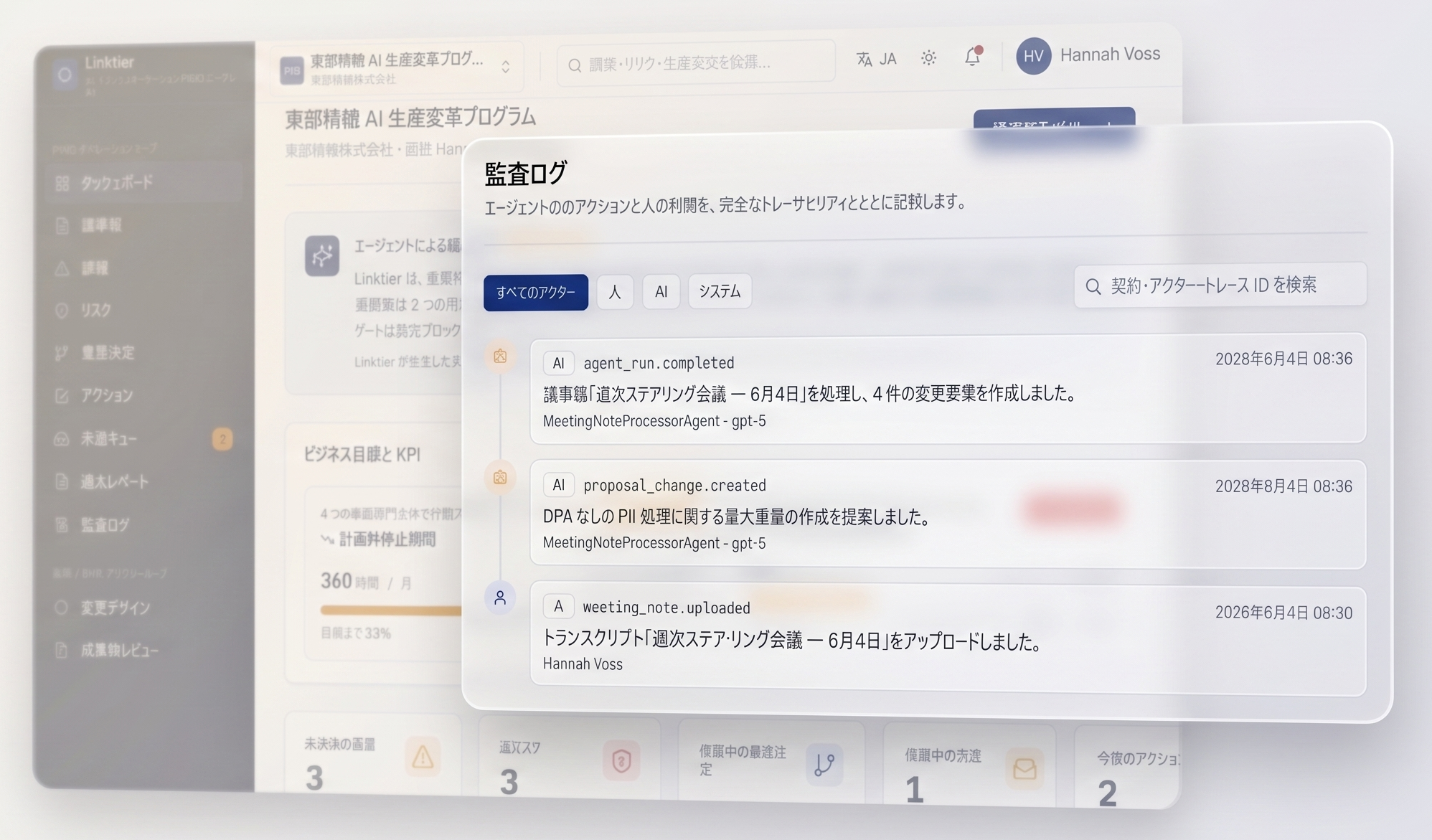
Task: Click the audit log trace ID search field
Action: (1220, 285)
